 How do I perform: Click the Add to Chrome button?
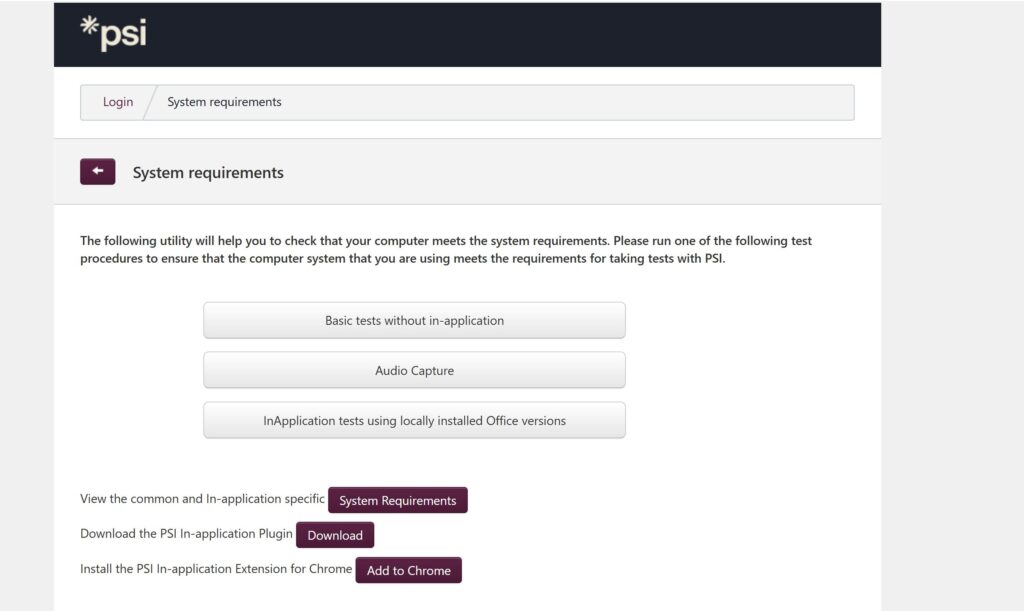[x=409, y=571]
